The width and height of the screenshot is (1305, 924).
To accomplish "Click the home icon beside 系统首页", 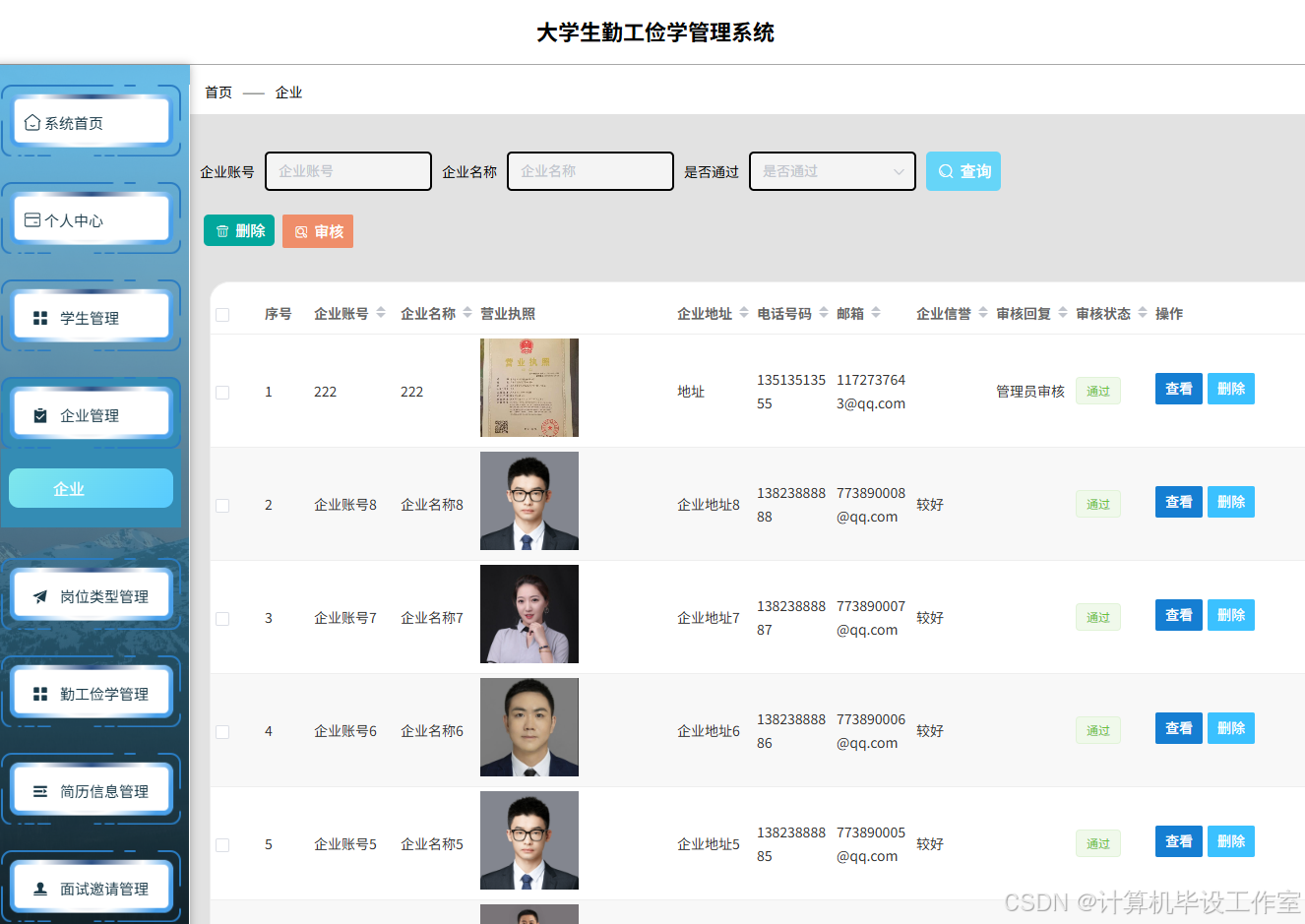I will (32, 123).
